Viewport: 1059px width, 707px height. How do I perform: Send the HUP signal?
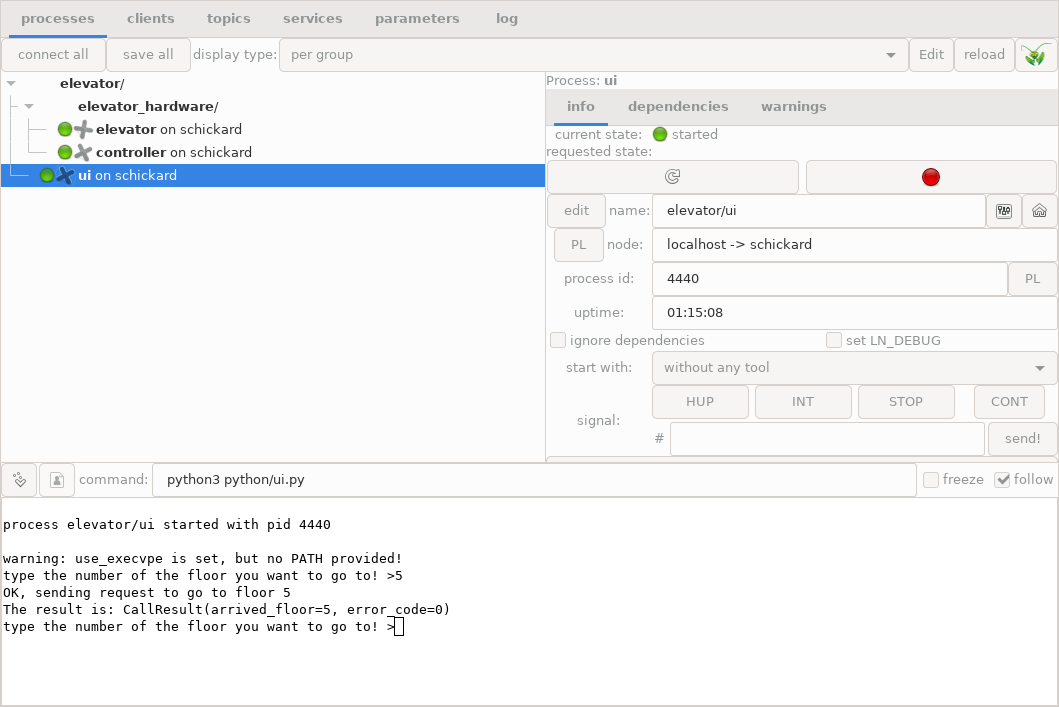700,402
